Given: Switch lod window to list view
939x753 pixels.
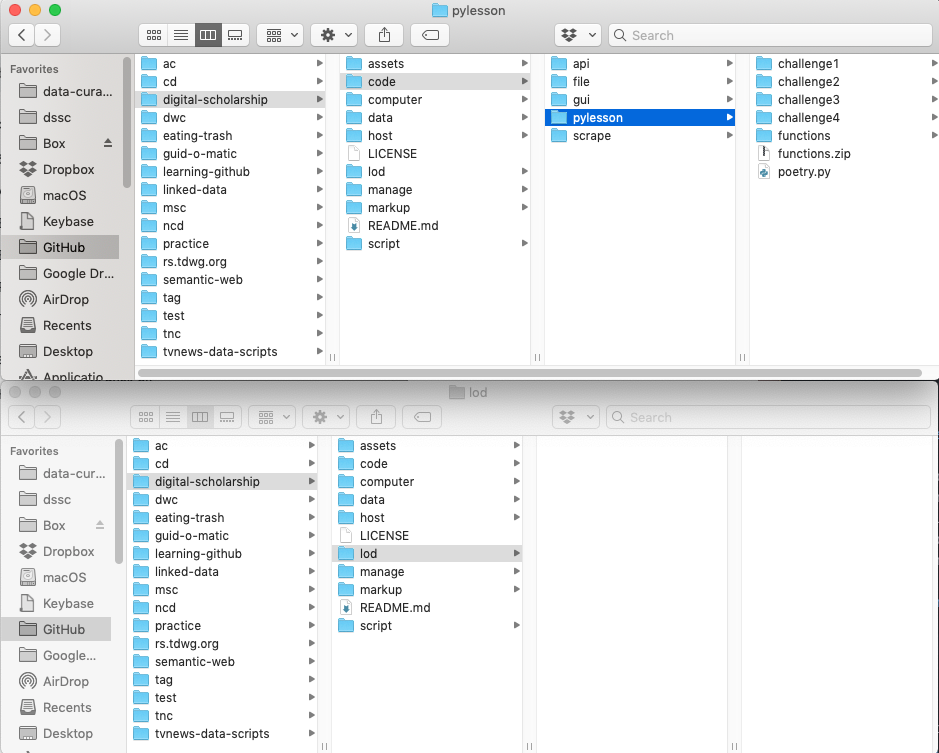Looking at the screenshot, I should [x=173, y=417].
